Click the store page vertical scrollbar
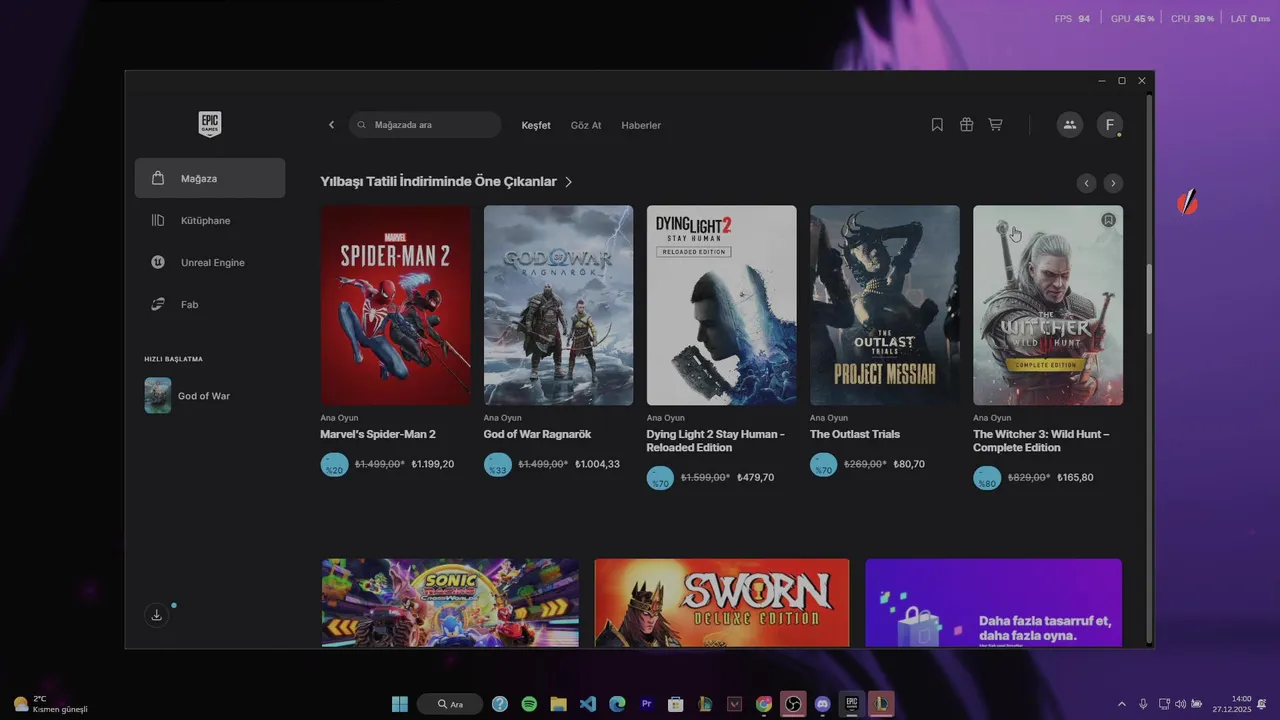The width and height of the screenshot is (1280, 720). (x=1149, y=299)
